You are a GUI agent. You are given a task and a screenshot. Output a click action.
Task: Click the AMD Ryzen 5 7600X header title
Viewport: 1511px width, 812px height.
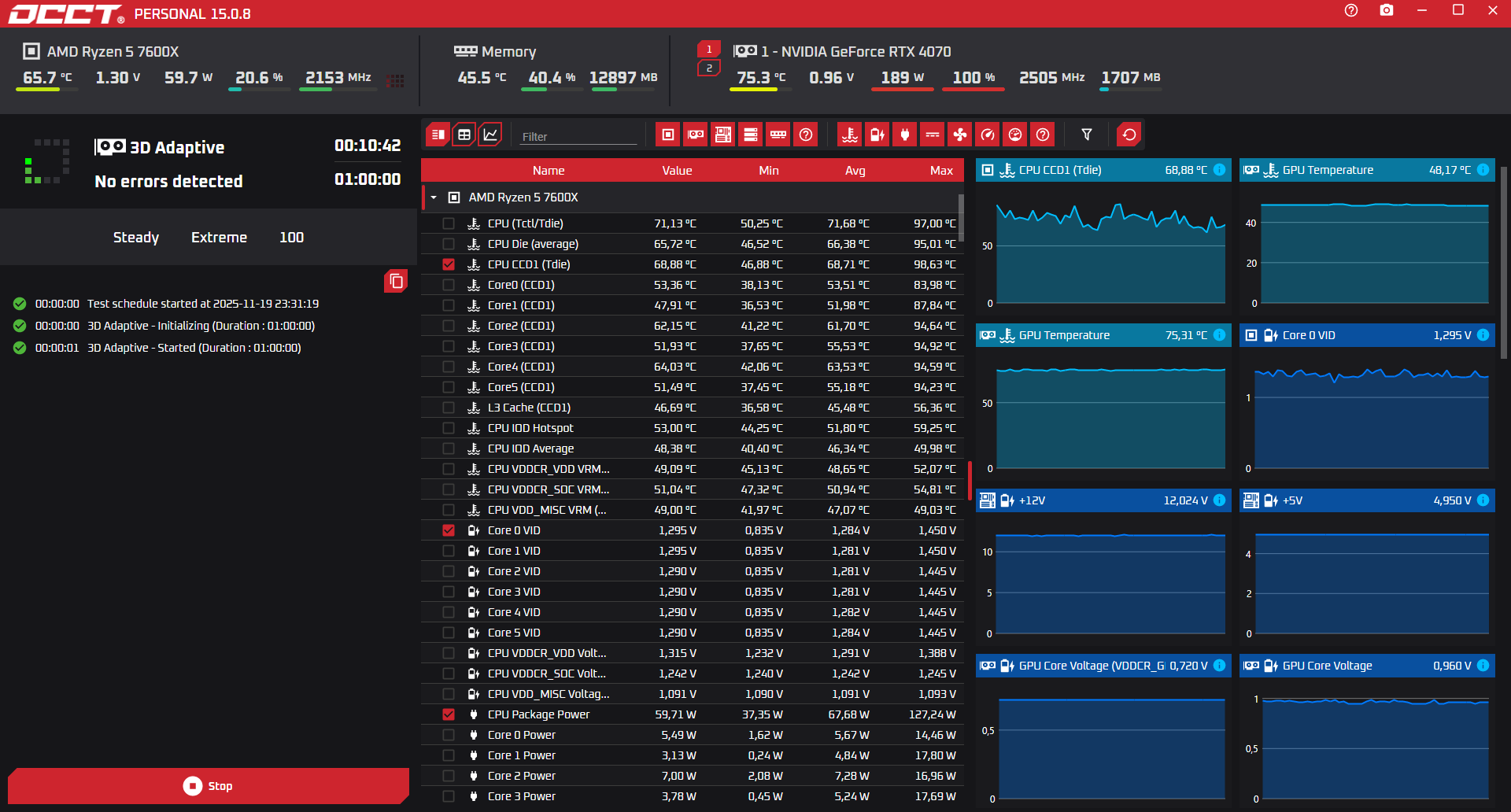pyautogui.click(x=113, y=52)
